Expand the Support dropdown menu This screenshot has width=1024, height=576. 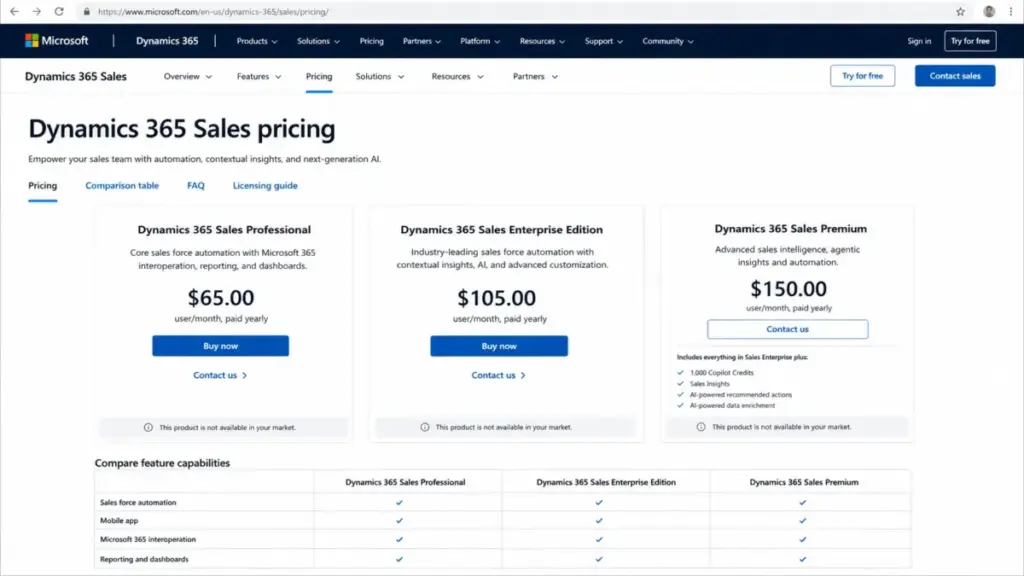pyautogui.click(x=603, y=41)
